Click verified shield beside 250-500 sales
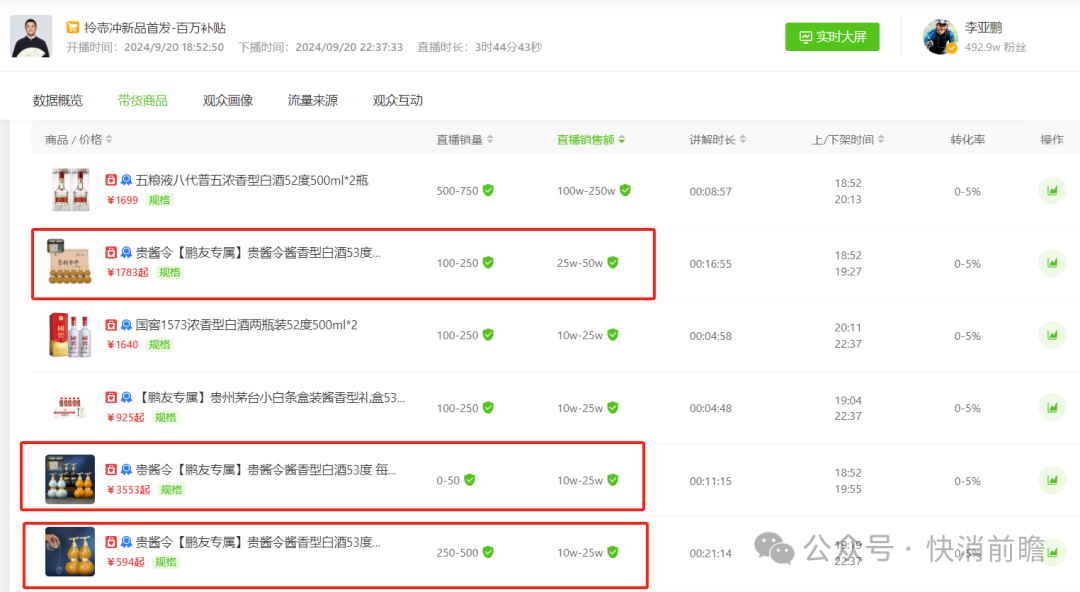The image size is (1080, 592). coord(488,552)
